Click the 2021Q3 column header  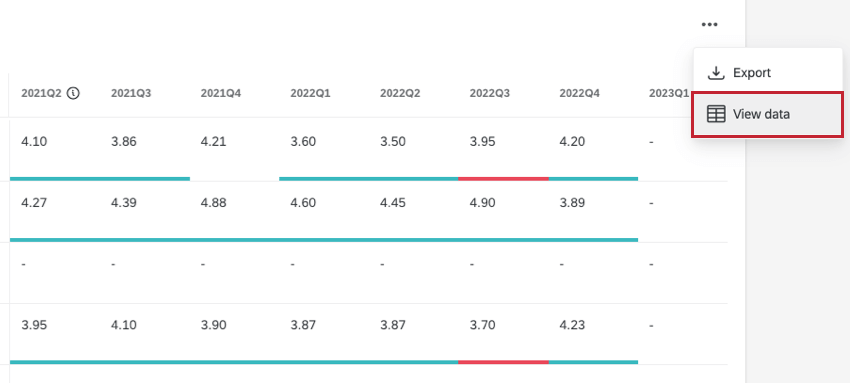point(131,93)
